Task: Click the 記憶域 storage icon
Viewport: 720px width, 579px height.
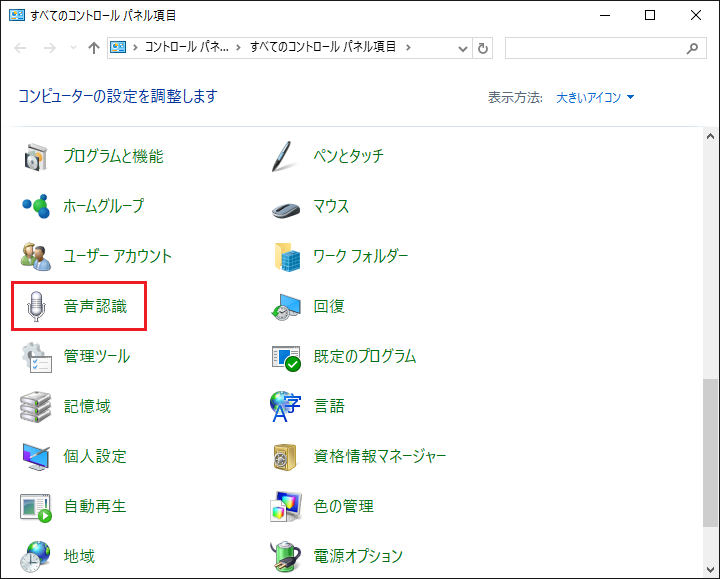Action: pyautogui.click(x=37, y=406)
